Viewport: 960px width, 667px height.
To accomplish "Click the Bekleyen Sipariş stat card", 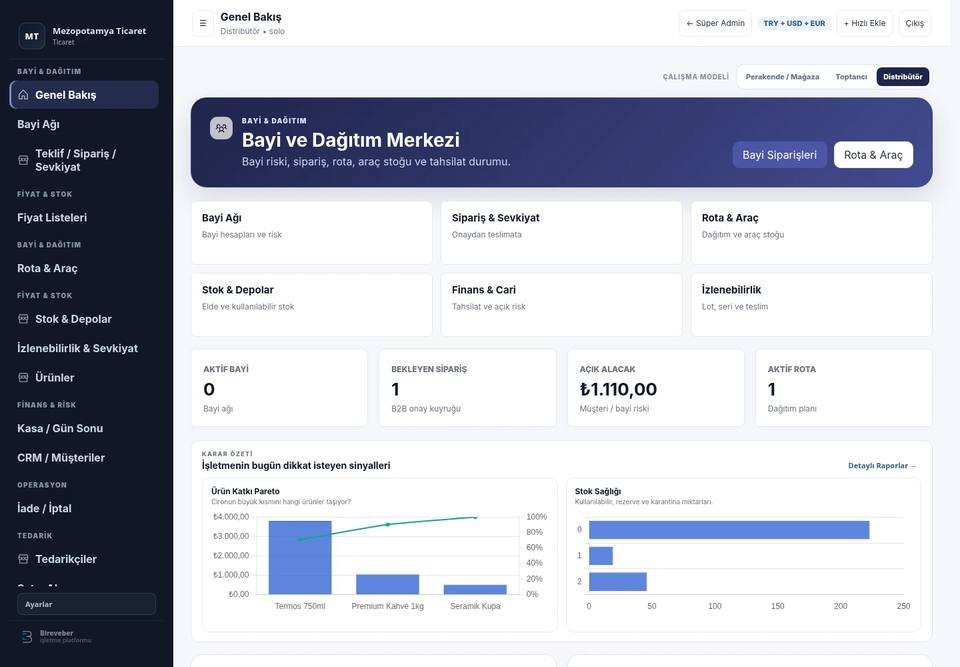I will [x=468, y=388].
